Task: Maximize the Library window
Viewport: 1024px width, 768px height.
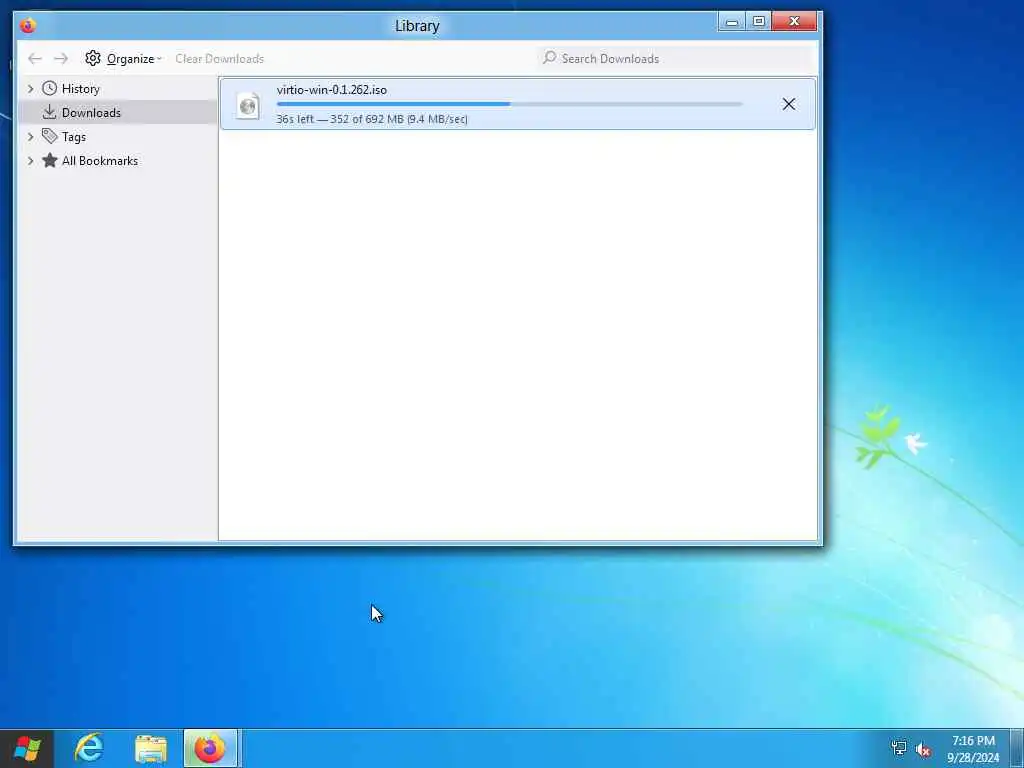Action: point(759,22)
